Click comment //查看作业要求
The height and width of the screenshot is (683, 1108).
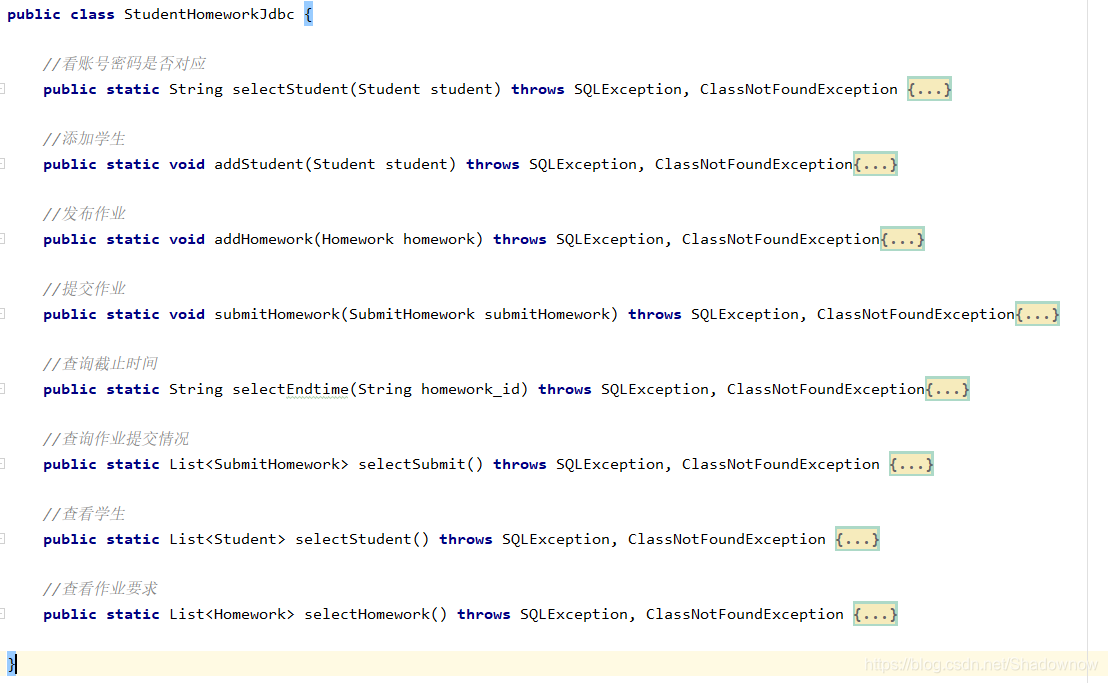100,588
